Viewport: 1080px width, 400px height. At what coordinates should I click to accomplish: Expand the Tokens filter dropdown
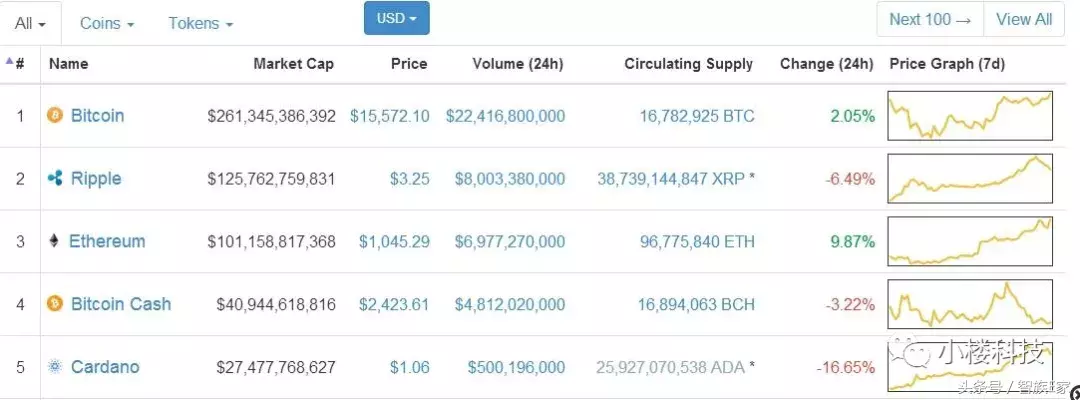pos(200,23)
